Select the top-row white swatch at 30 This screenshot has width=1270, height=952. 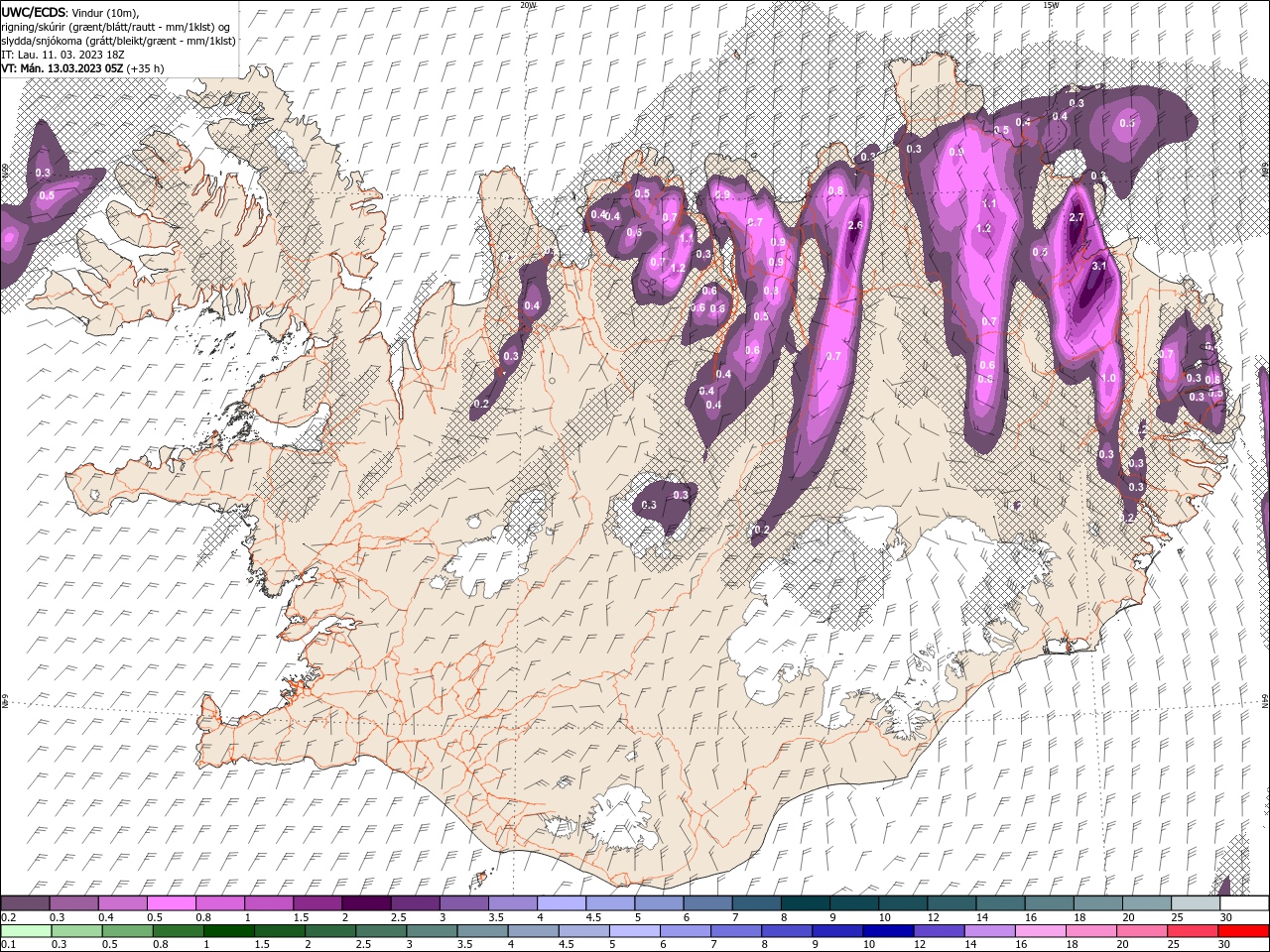point(1244,903)
